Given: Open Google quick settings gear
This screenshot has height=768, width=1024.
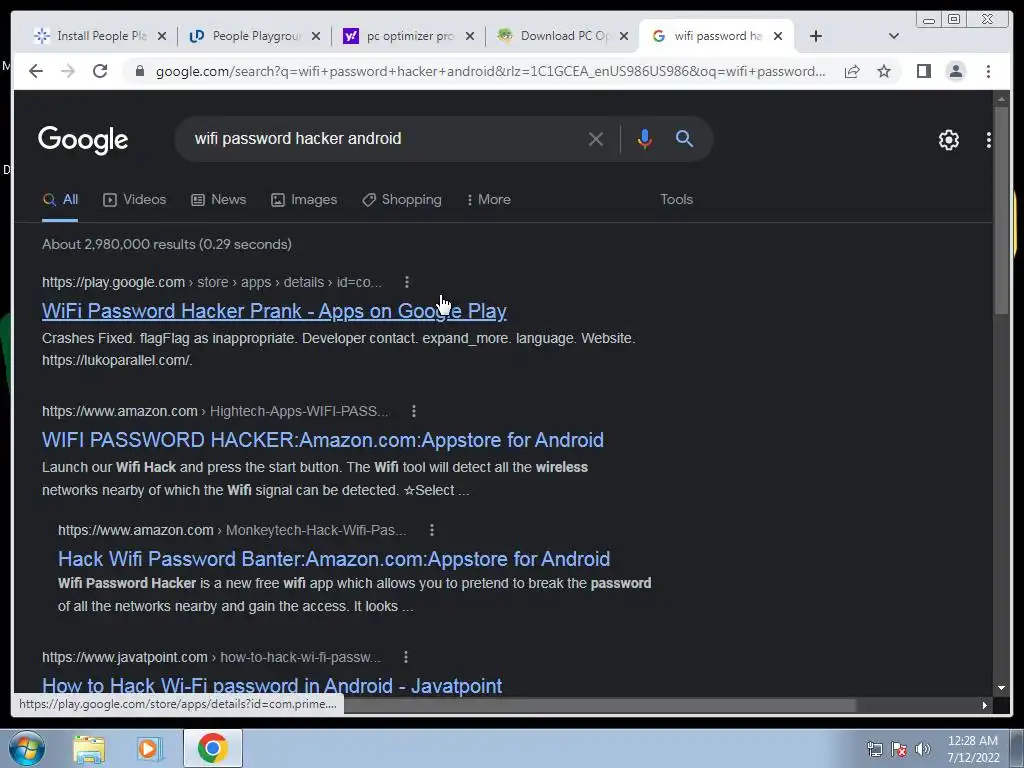Looking at the screenshot, I should [948, 140].
